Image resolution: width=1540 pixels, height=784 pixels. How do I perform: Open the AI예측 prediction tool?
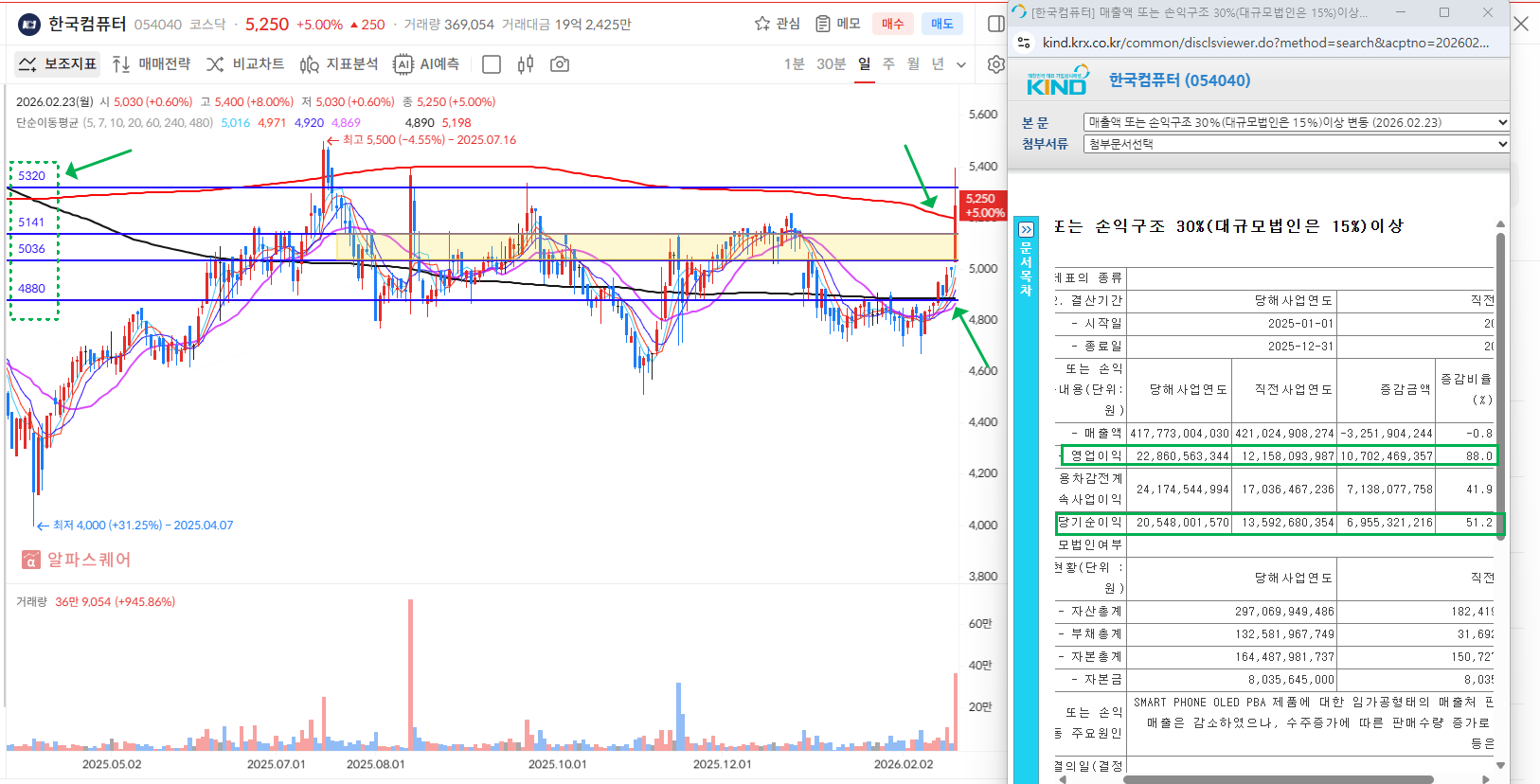click(x=426, y=64)
